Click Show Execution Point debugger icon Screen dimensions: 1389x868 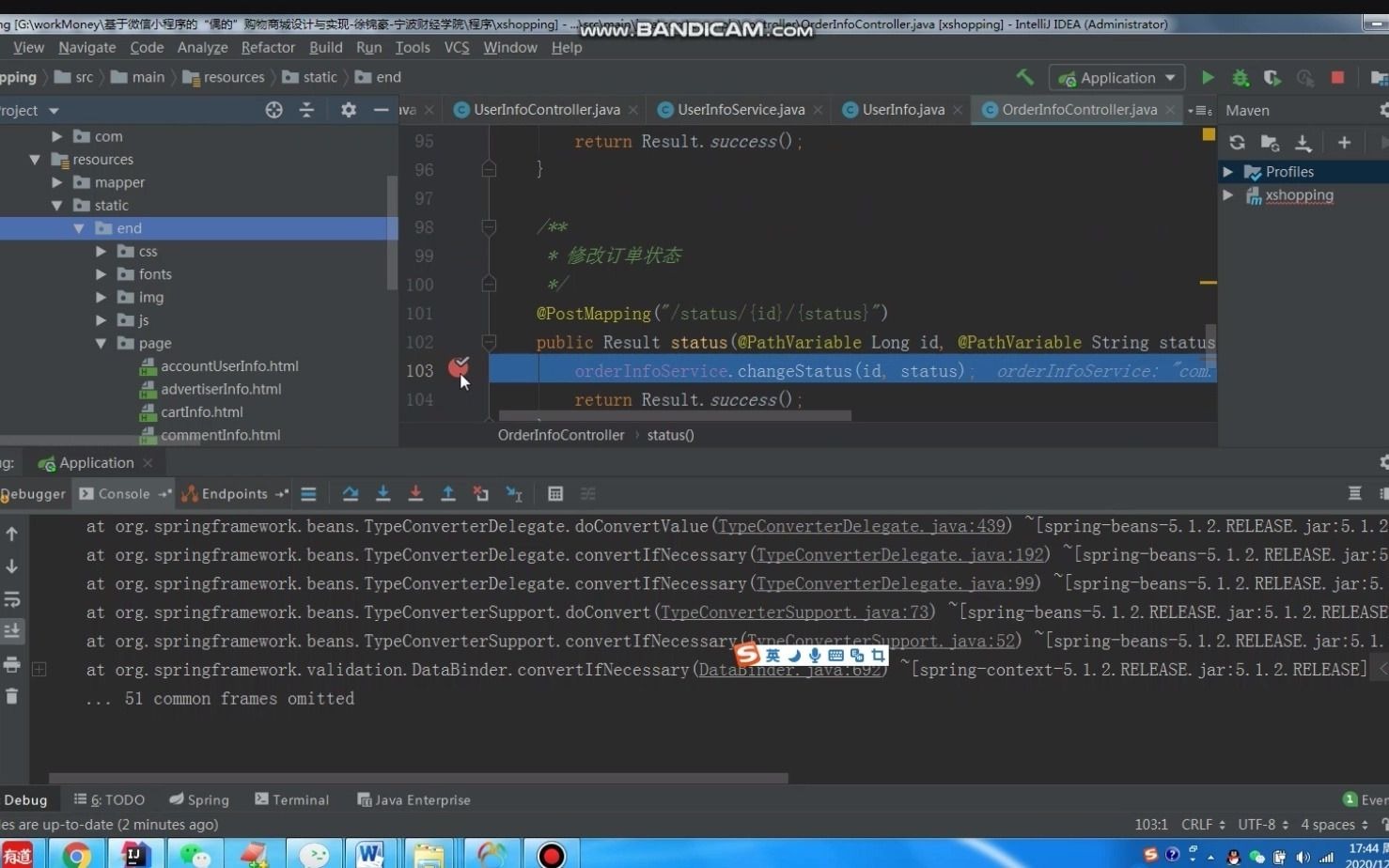pos(308,494)
